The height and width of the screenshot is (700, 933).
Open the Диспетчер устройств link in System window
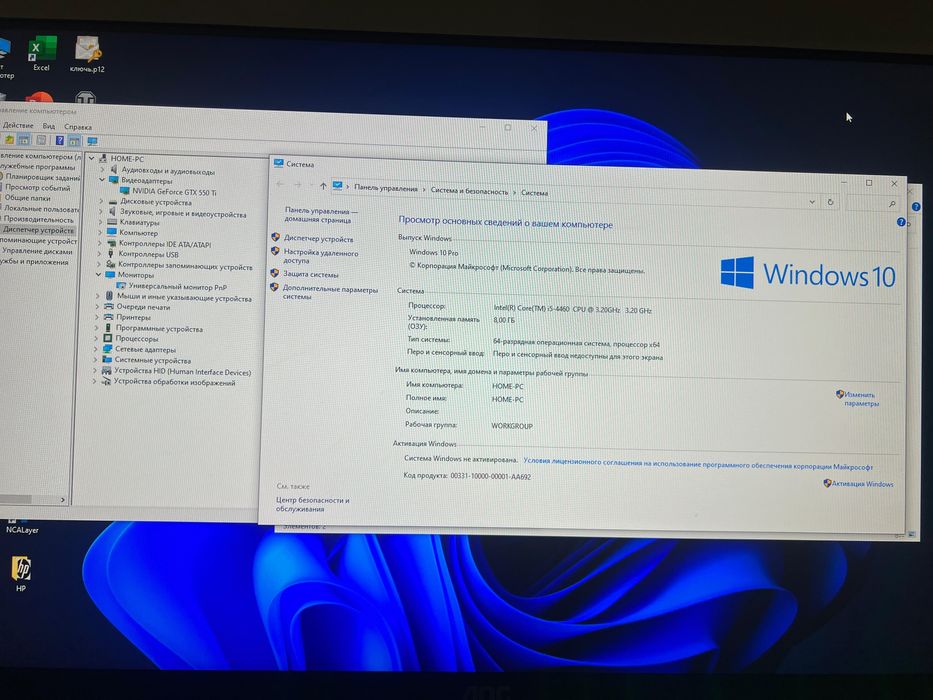(x=318, y=239)
